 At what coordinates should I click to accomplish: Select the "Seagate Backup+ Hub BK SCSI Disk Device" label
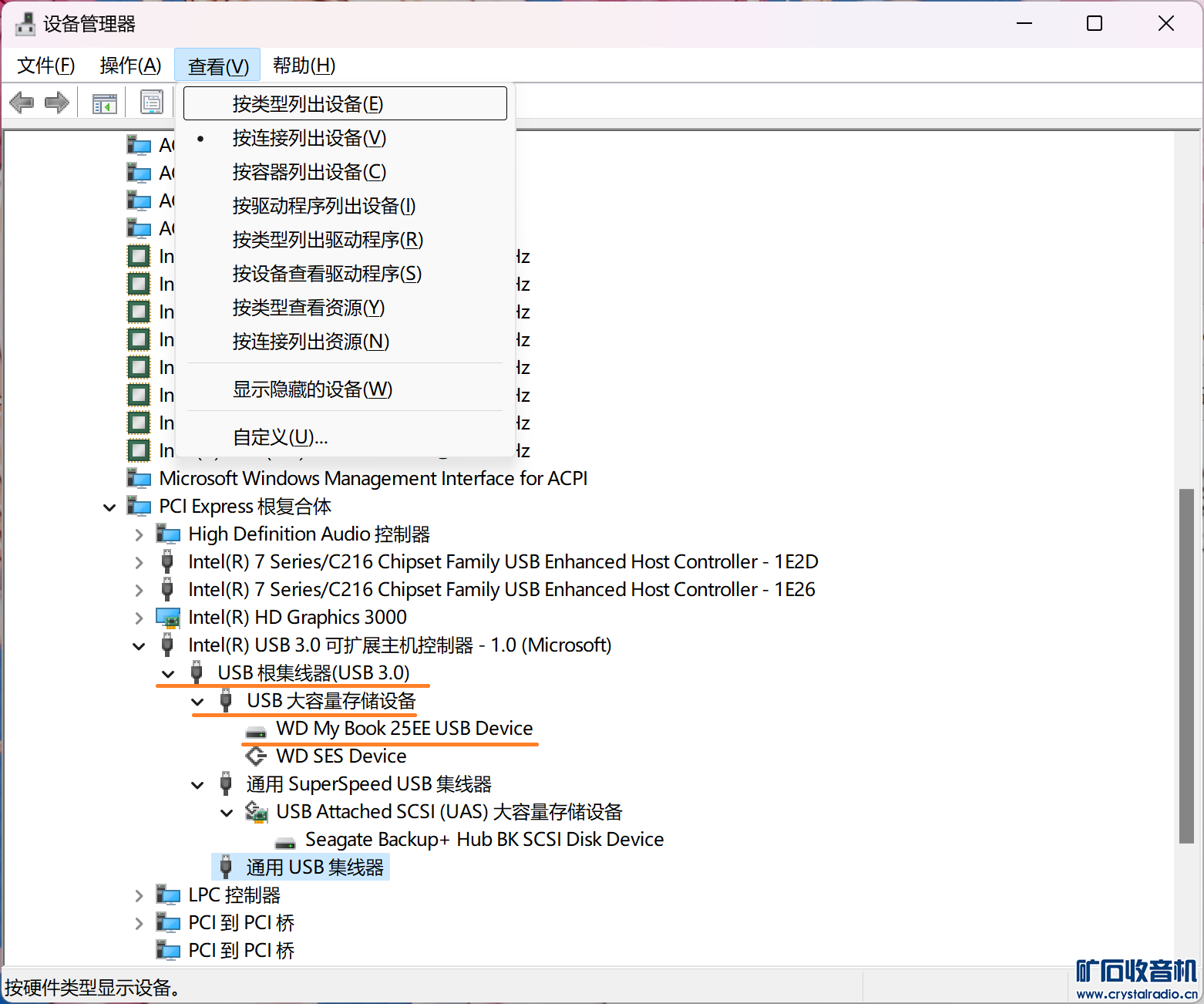tap(485, 839)
